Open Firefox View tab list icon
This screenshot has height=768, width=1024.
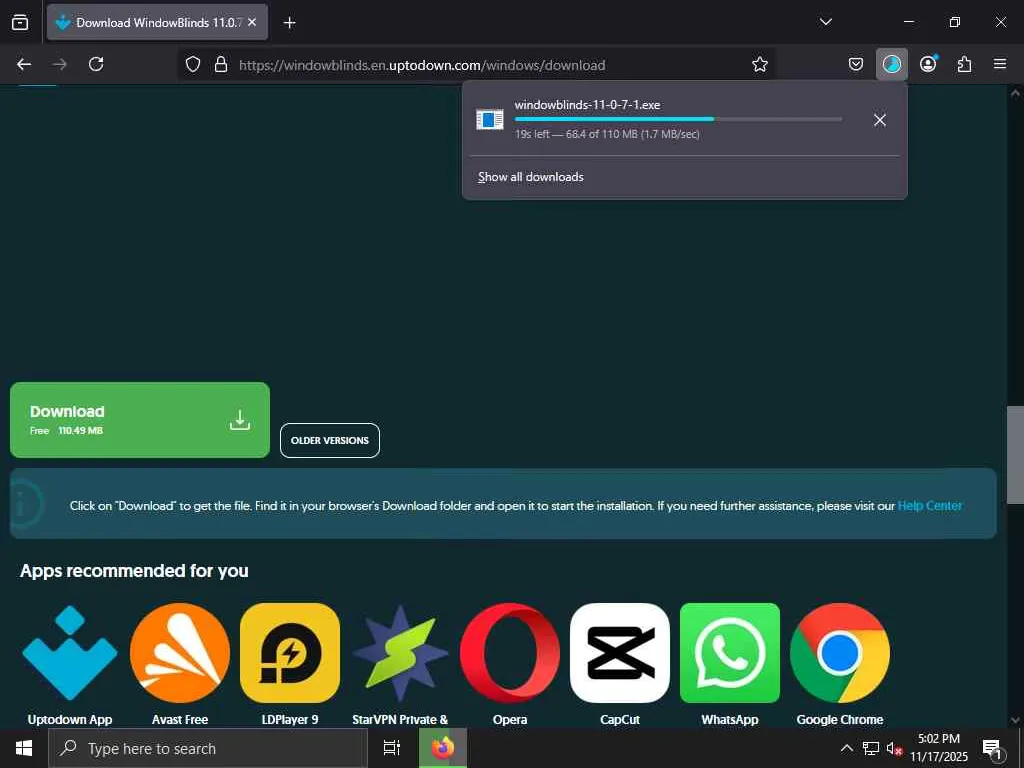coord(20,22)
